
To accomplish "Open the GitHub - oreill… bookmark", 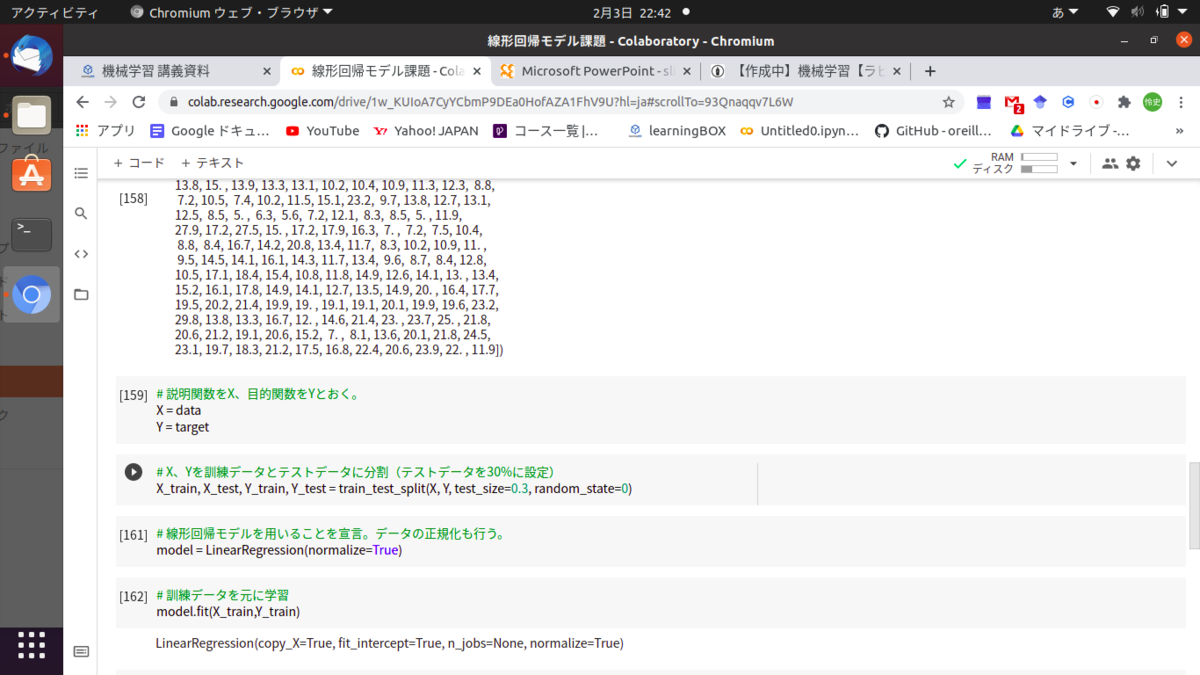I will [933, 131].
